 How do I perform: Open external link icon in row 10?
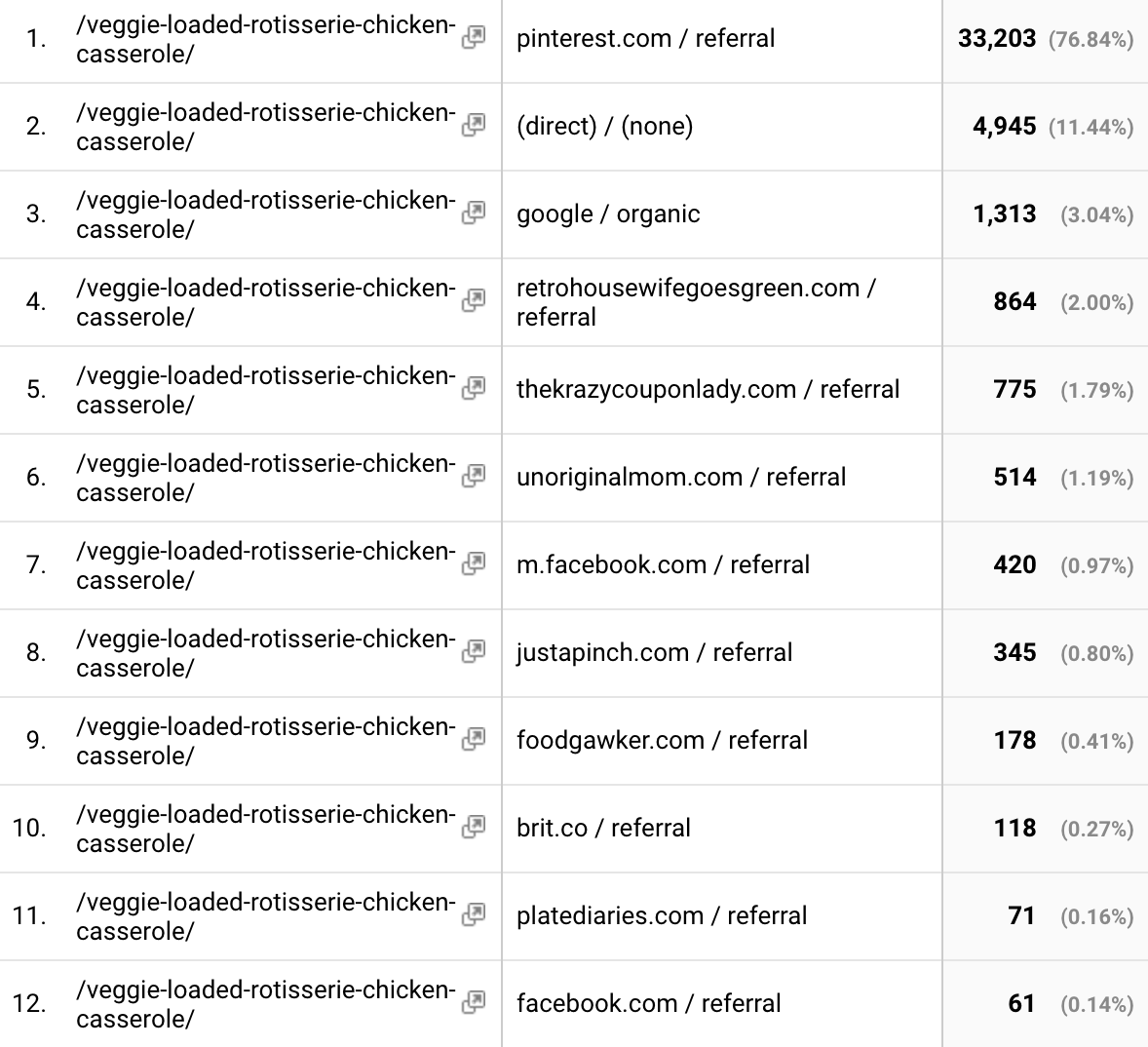click(474, 827)
